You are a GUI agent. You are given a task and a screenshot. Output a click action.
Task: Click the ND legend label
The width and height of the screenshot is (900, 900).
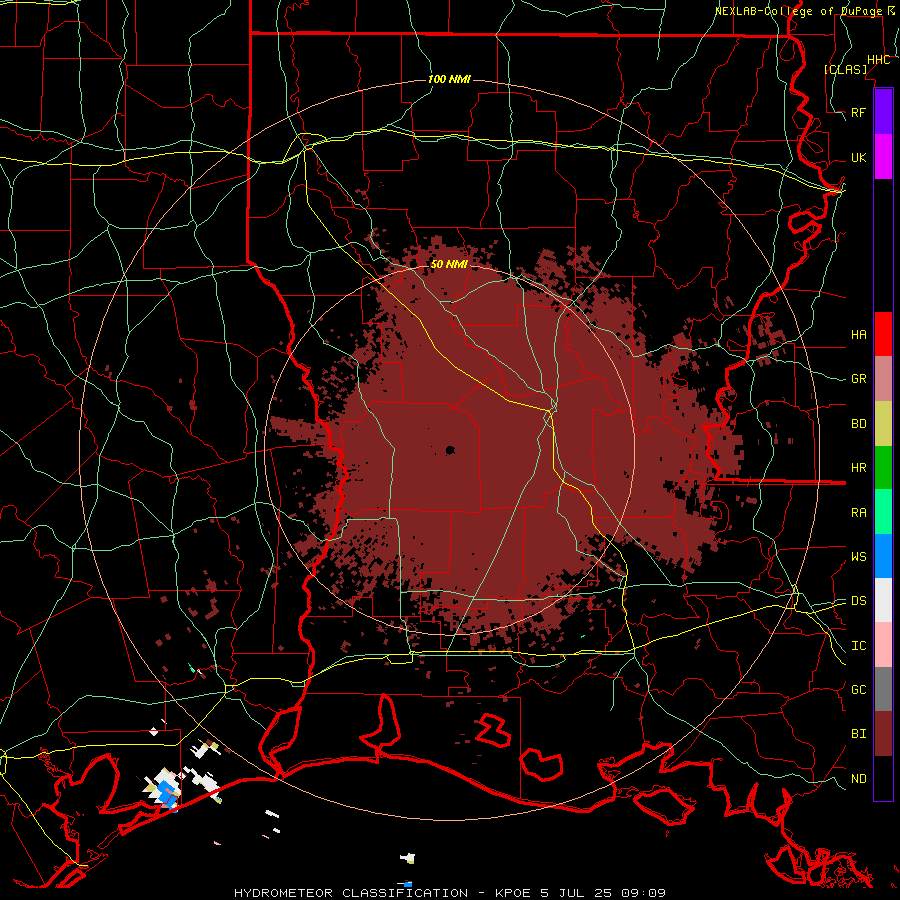(x=859, y=779)
